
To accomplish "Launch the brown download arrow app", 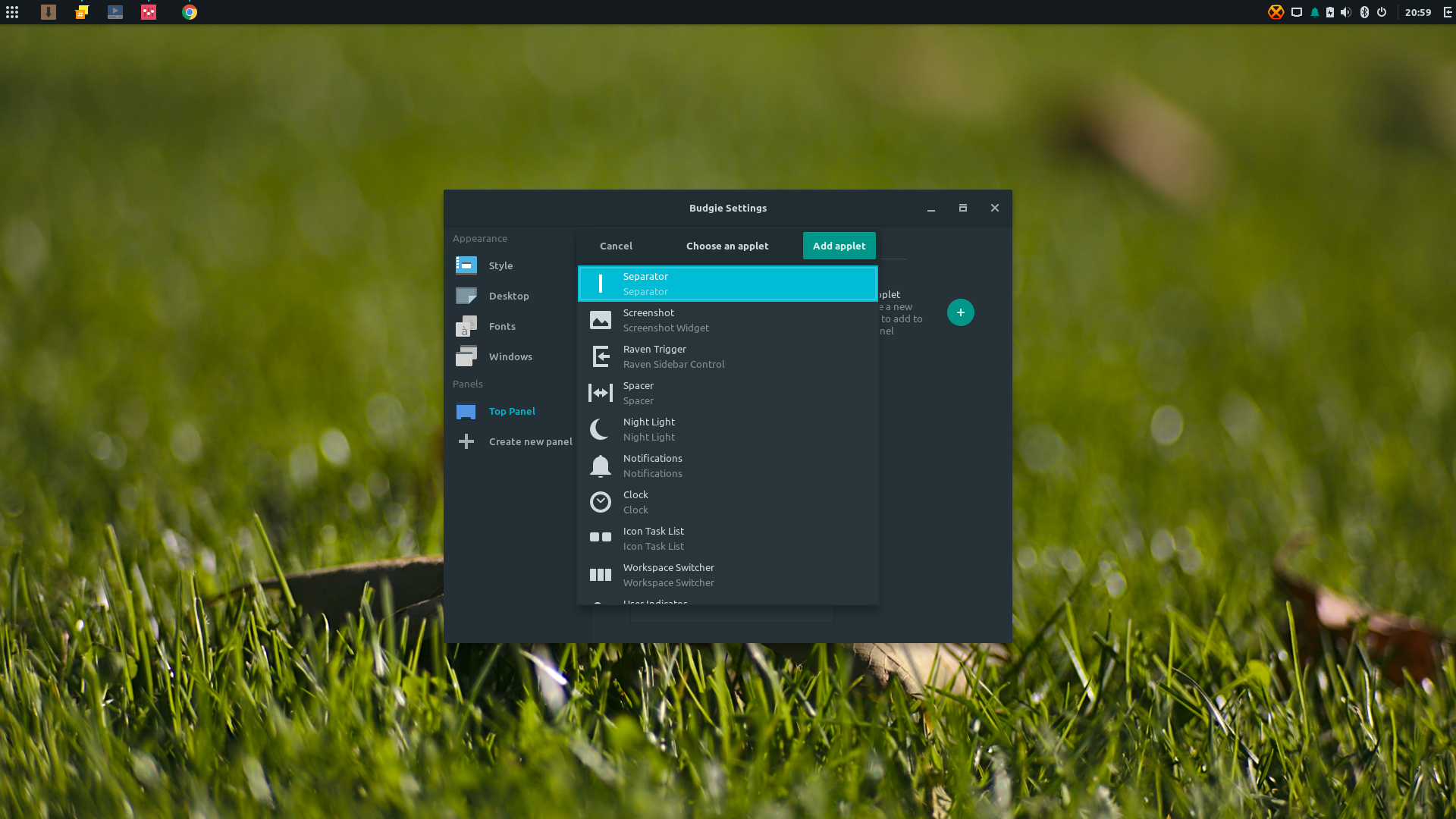I will coord(48,12).
